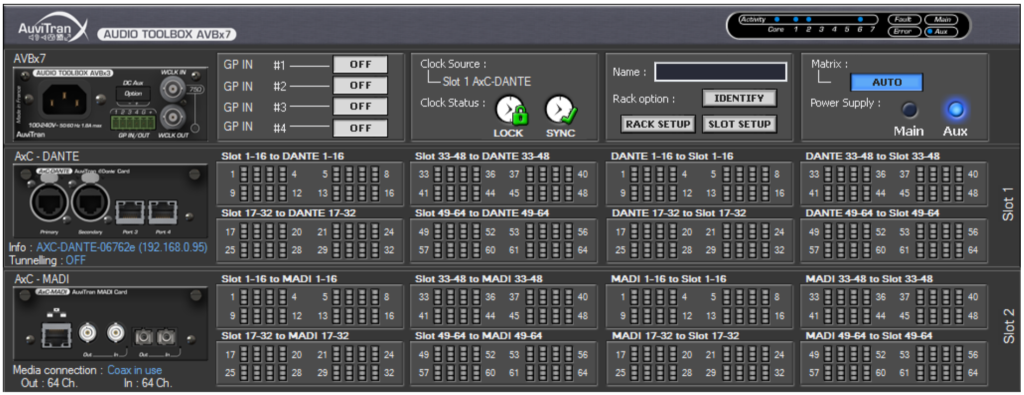Click Slot 33-48 to DANTE 33-48 heading
Viewport: 1024px width, 395px height.
click(x=482, y=156)
